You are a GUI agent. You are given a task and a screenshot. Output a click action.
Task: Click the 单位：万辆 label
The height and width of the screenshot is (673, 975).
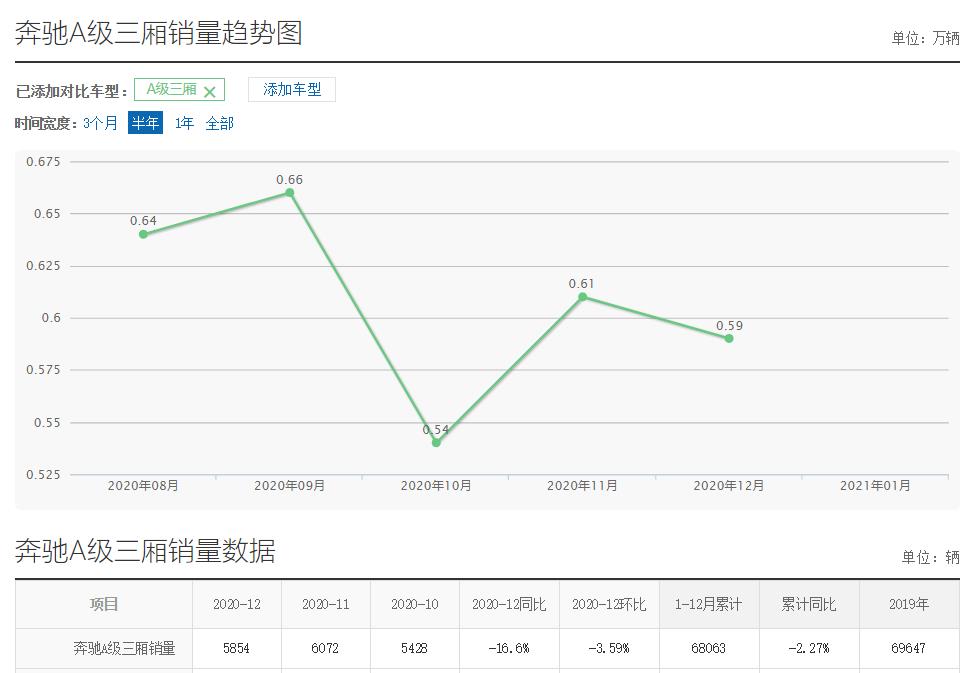pyautogui.click(x=925, y=39)
